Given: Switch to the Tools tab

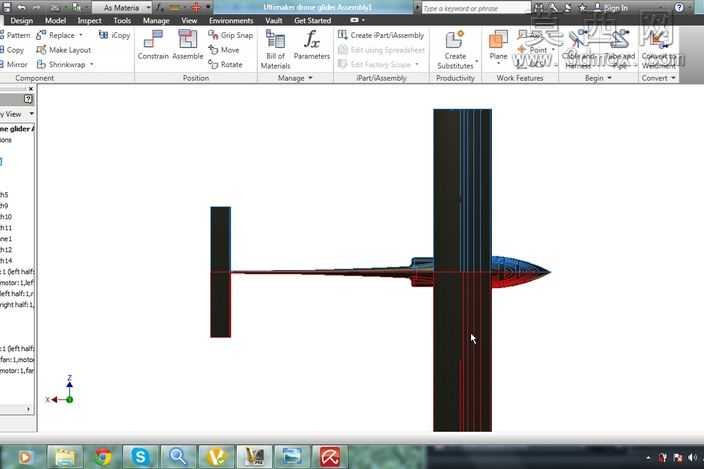Looking at the screenshot, I should pos(122,21).
